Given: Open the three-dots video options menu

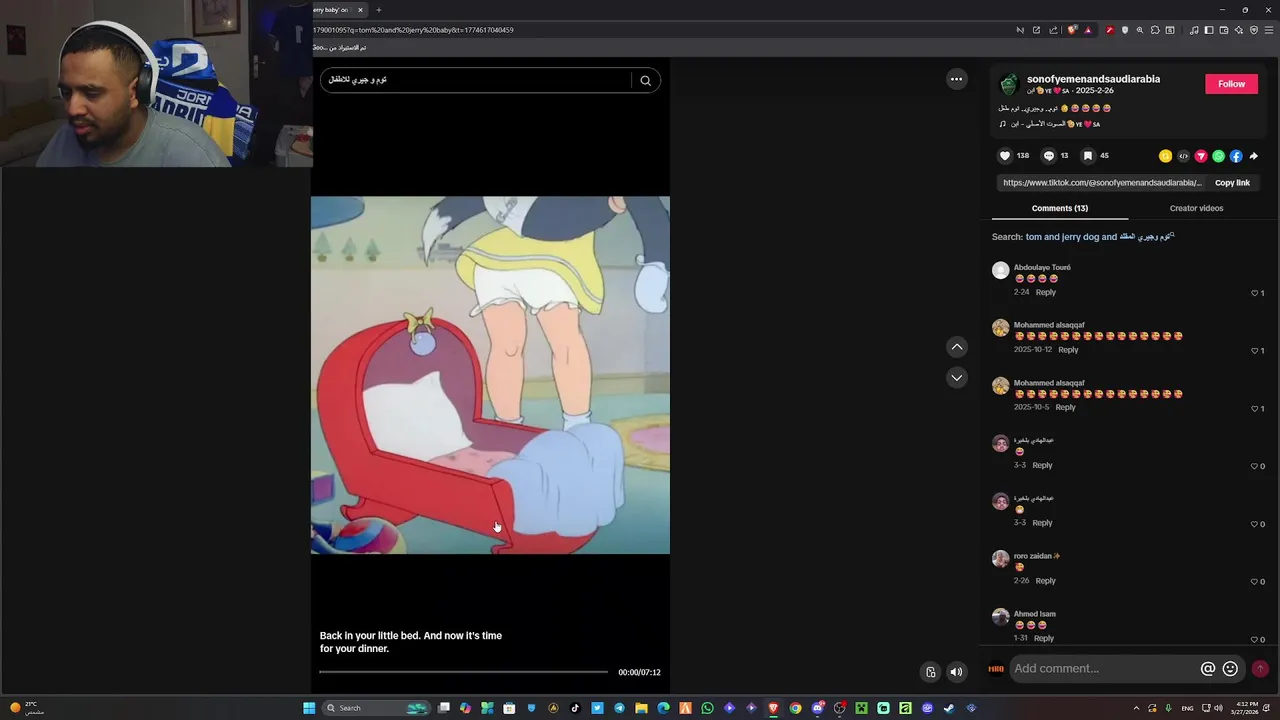Looking at the screenshot, I should pos(957,79).
